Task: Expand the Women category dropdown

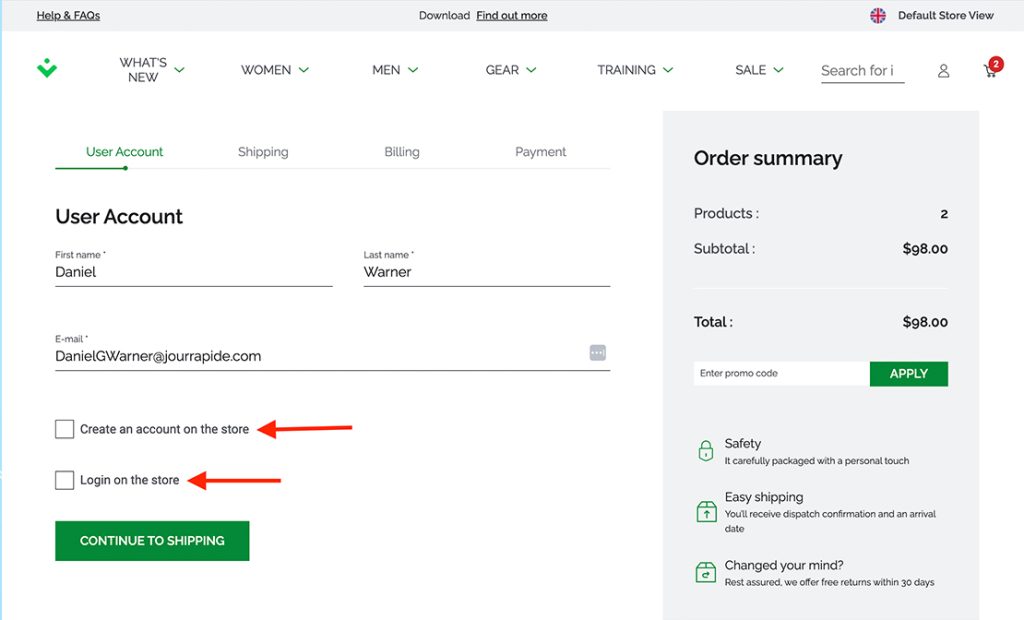Action: [x=275, y=70]
